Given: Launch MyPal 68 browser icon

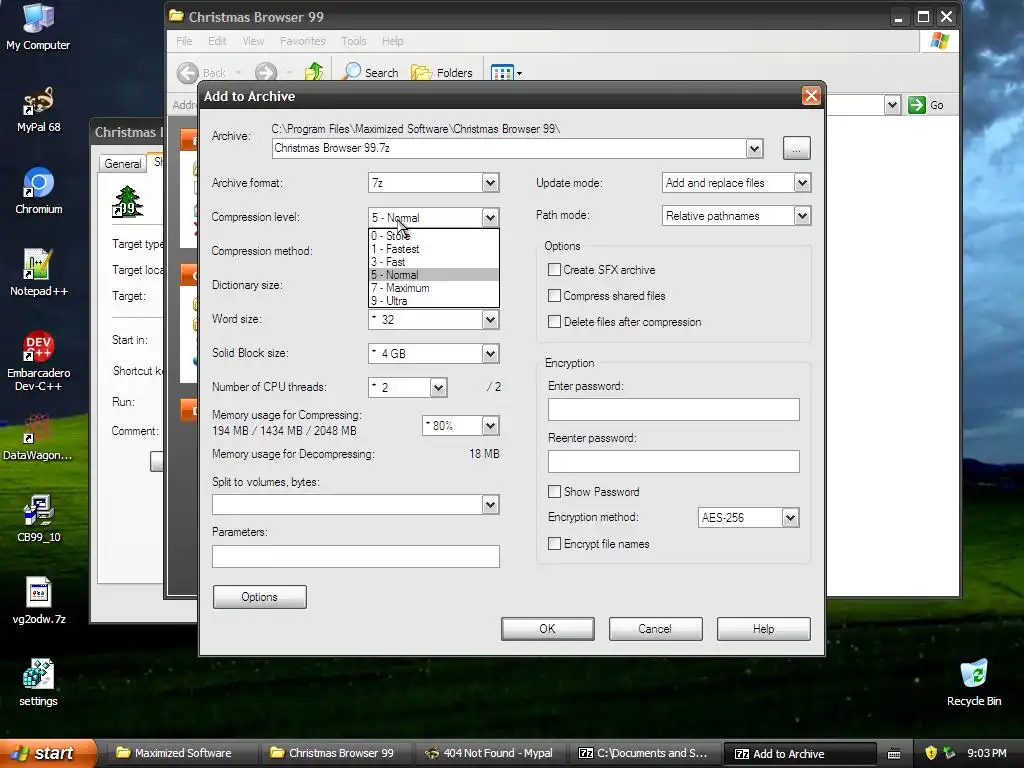Looking at the screenshot, I should click(38, 109).
